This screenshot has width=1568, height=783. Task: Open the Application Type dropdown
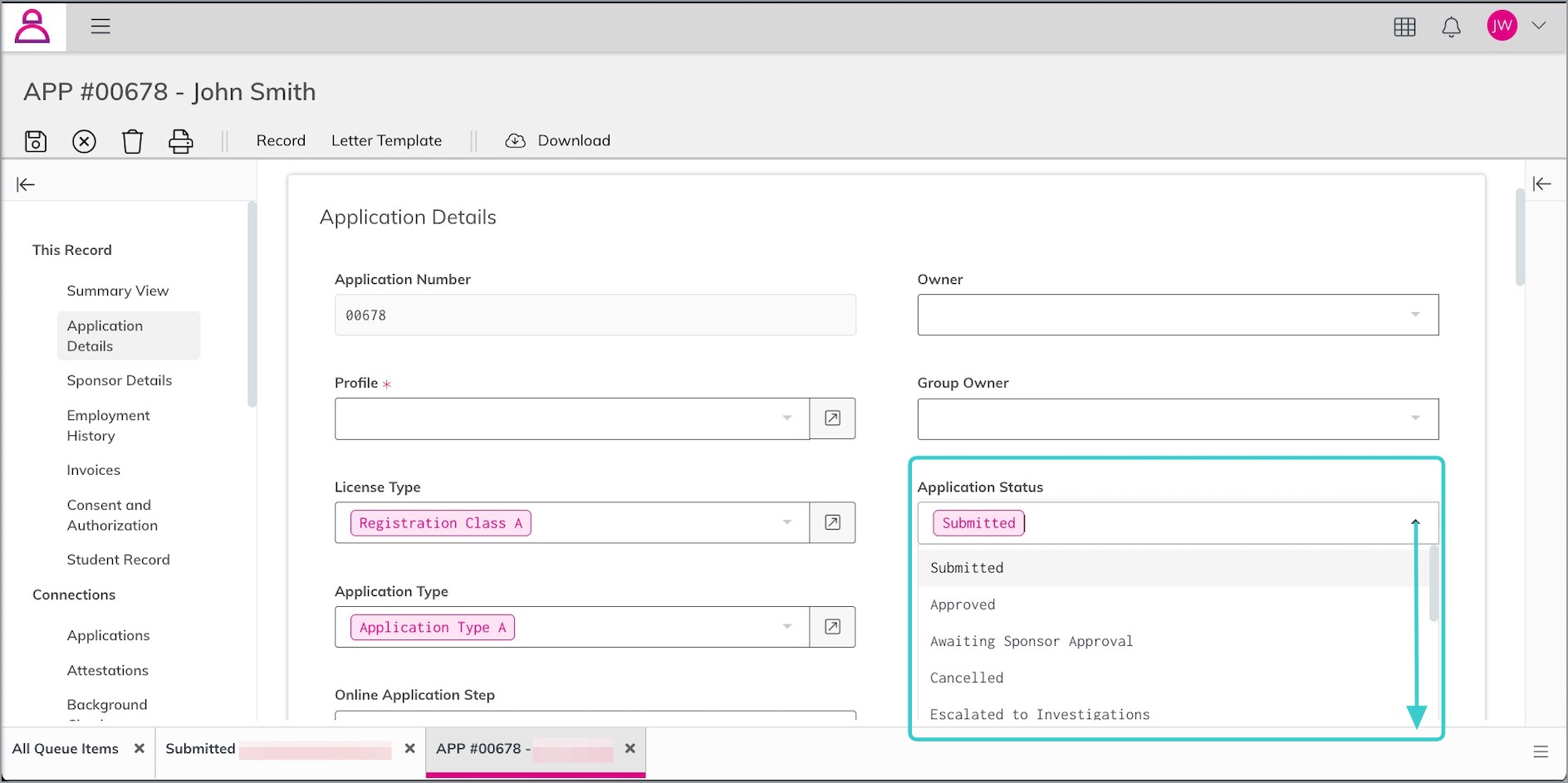(x=572, y=627)
